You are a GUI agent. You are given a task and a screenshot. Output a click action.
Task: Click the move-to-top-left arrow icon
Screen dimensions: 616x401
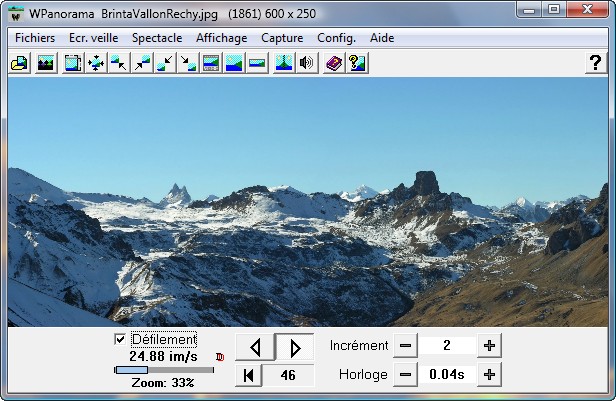click(119, 63)
